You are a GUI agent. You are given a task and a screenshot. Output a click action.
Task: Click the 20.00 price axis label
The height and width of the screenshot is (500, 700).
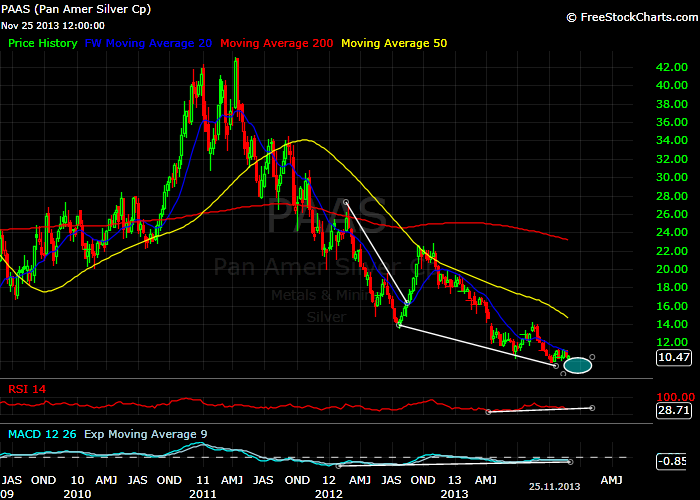click(671, 269)
